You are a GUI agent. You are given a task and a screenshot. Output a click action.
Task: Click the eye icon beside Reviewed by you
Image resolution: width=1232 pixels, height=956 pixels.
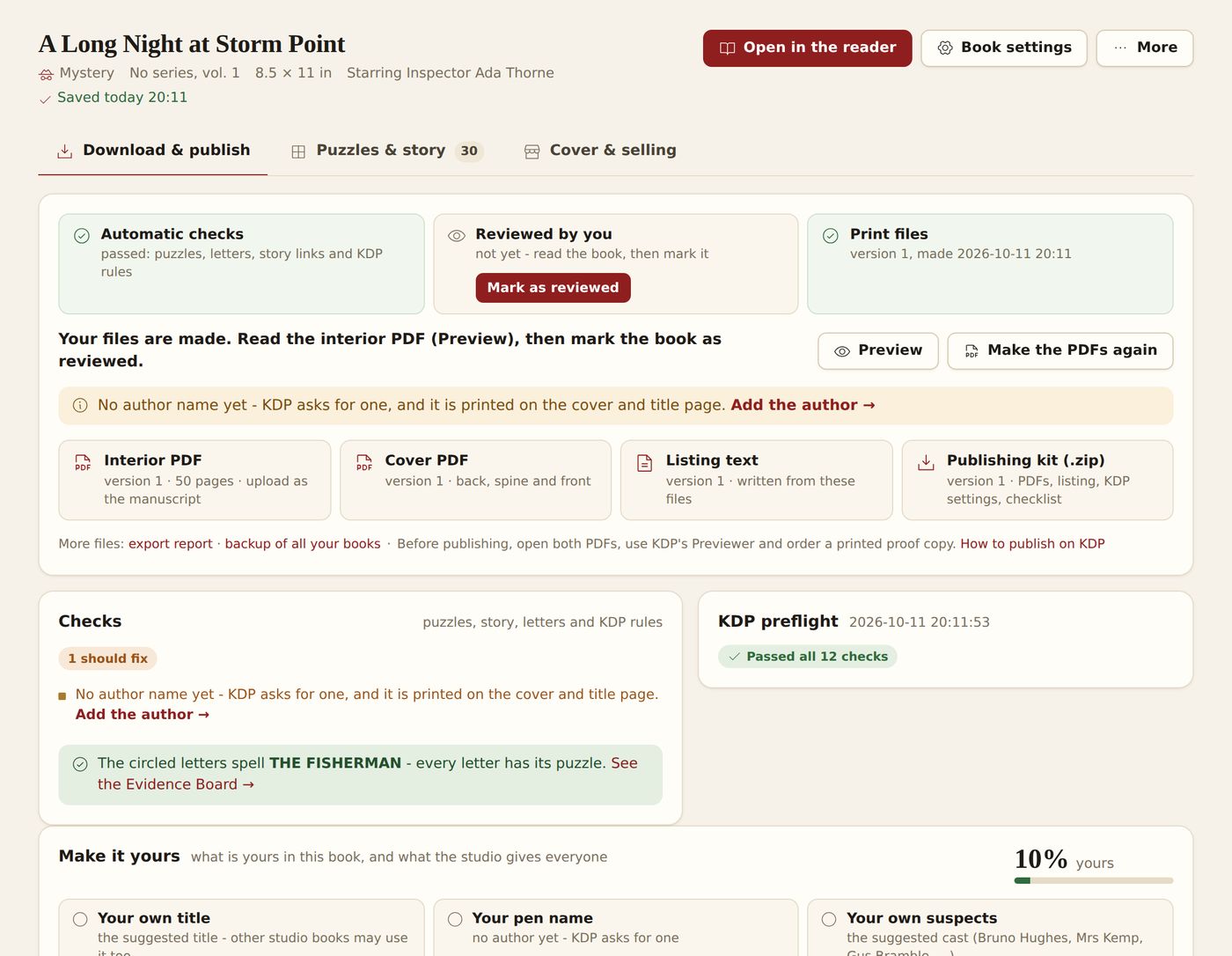(x=456, y=236)
